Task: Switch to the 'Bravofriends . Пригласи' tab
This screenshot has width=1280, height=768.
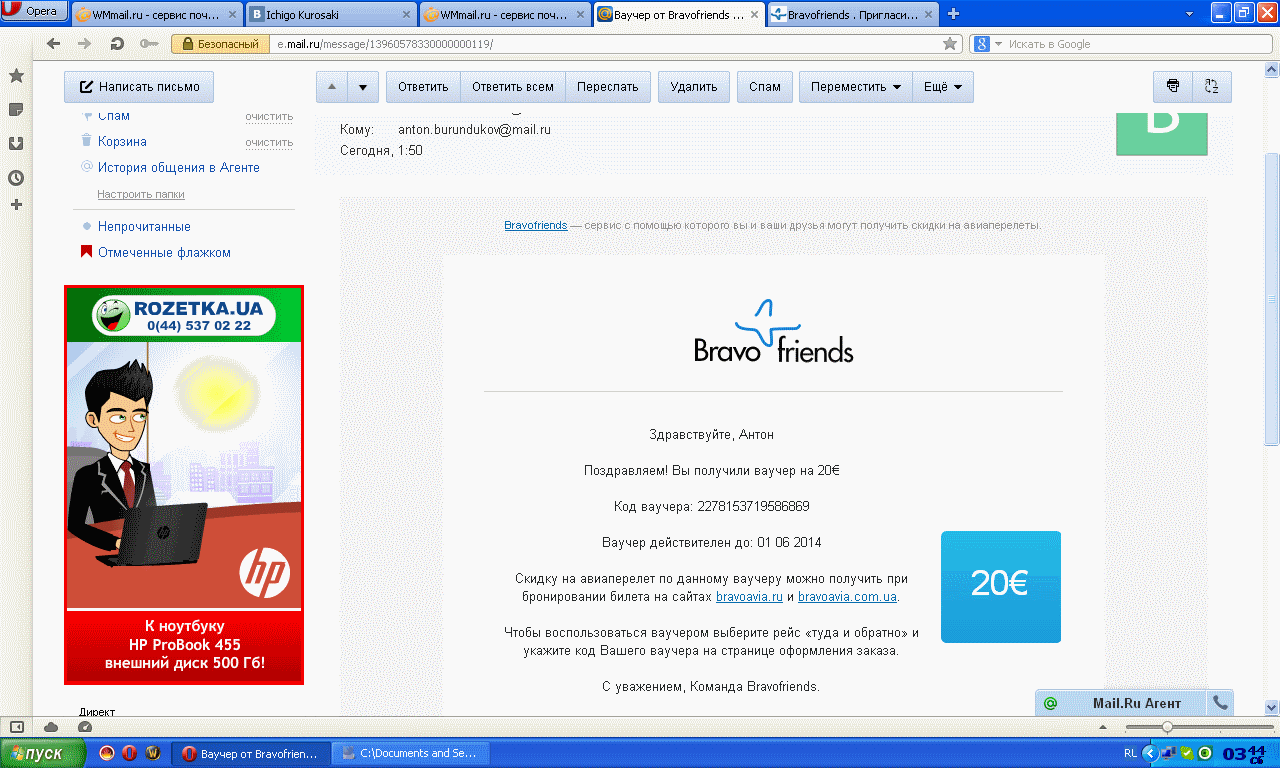Action: [853, 14]
